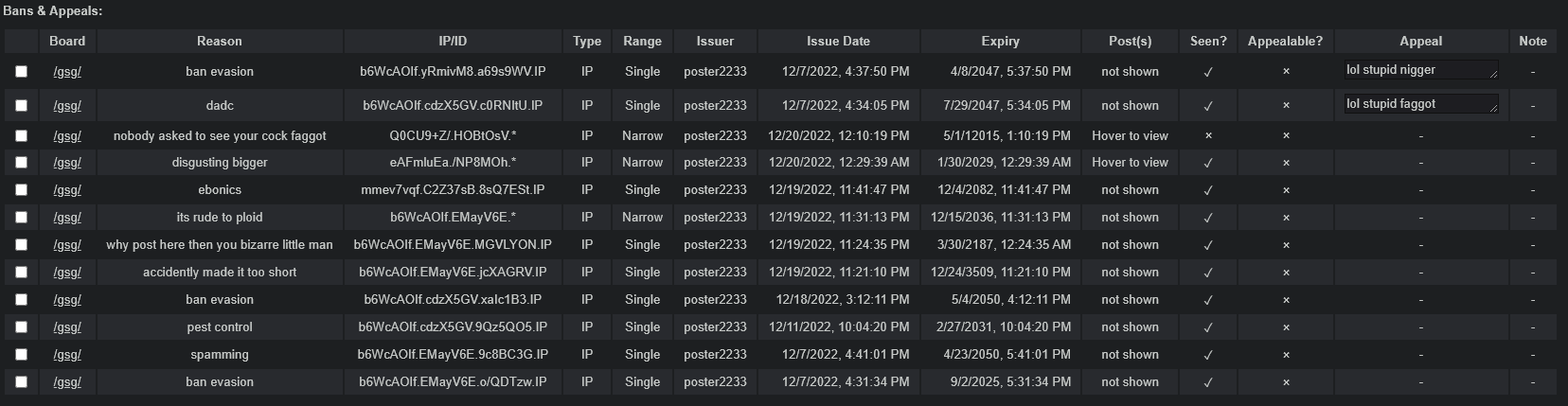This screenshot has height=406, width=1568.
Task: Click the Seen checkmark in 'its rude to ploid' row
Action: click(1207, 218)
